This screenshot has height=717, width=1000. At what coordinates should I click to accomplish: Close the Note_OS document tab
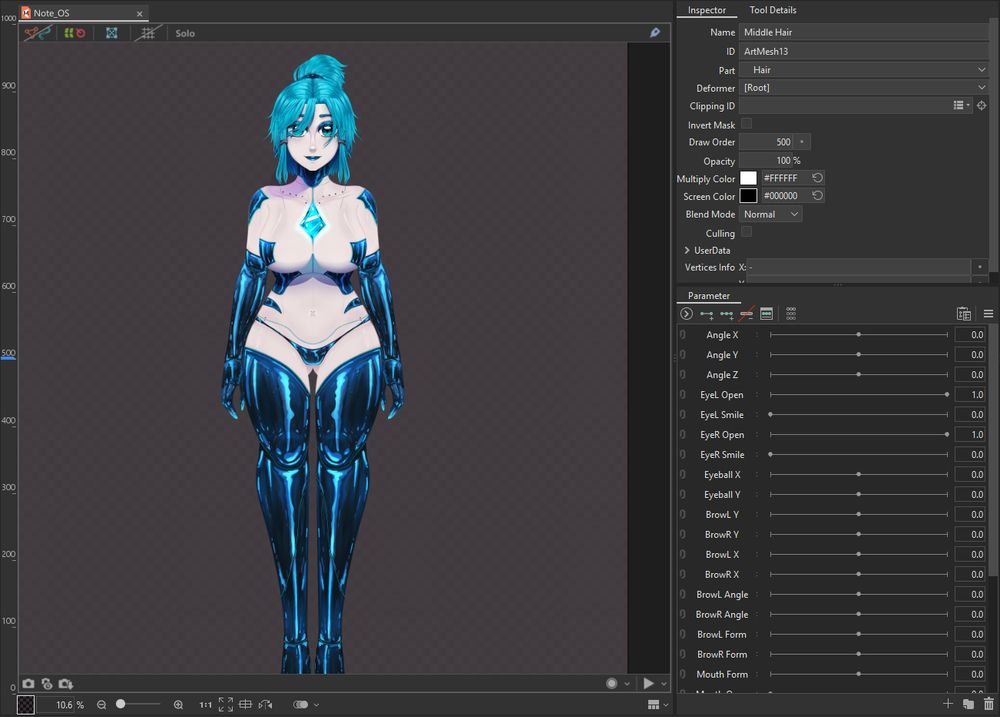[x=139, y=13]
